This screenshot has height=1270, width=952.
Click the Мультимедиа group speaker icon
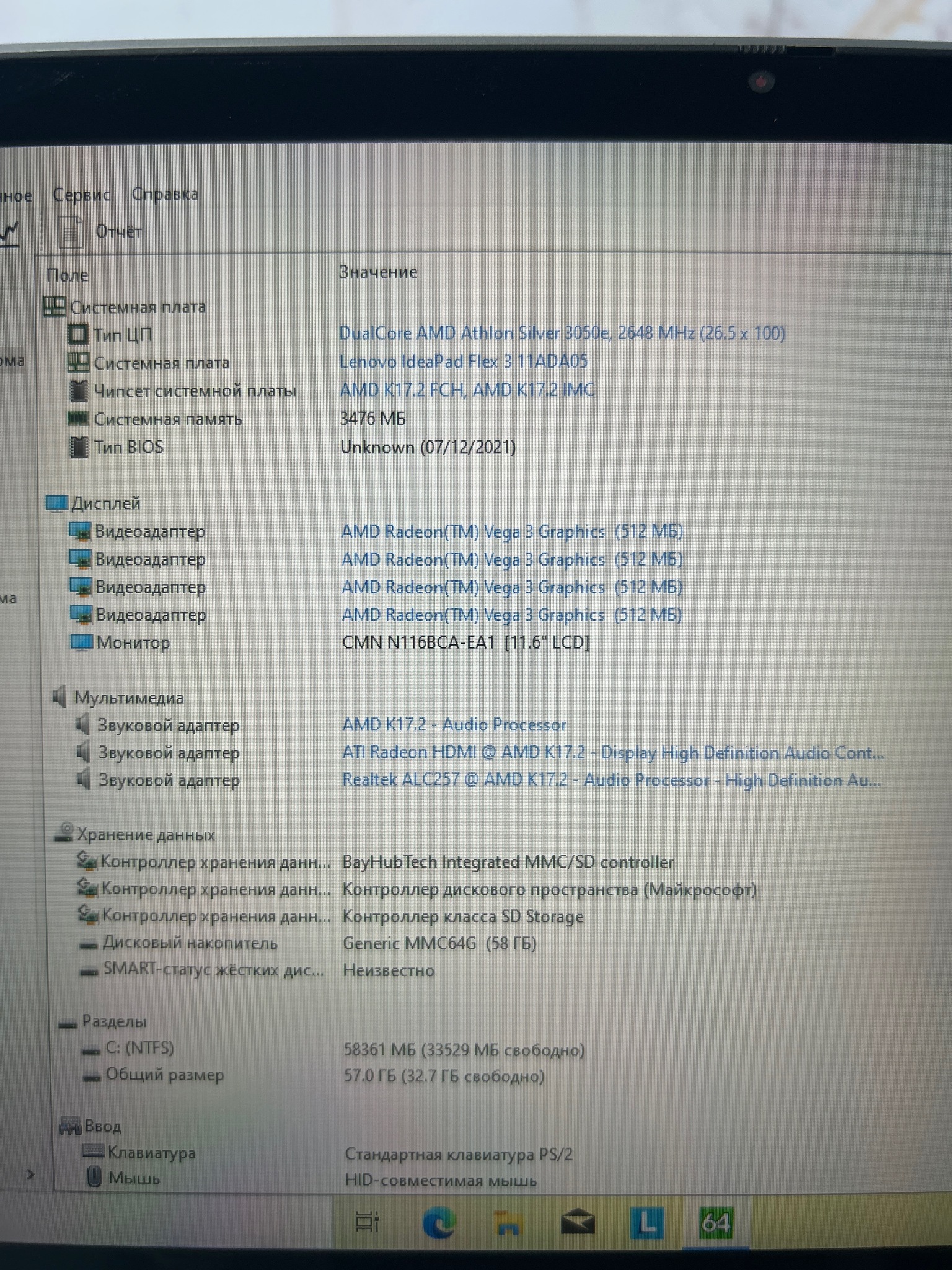pos(59,697)
